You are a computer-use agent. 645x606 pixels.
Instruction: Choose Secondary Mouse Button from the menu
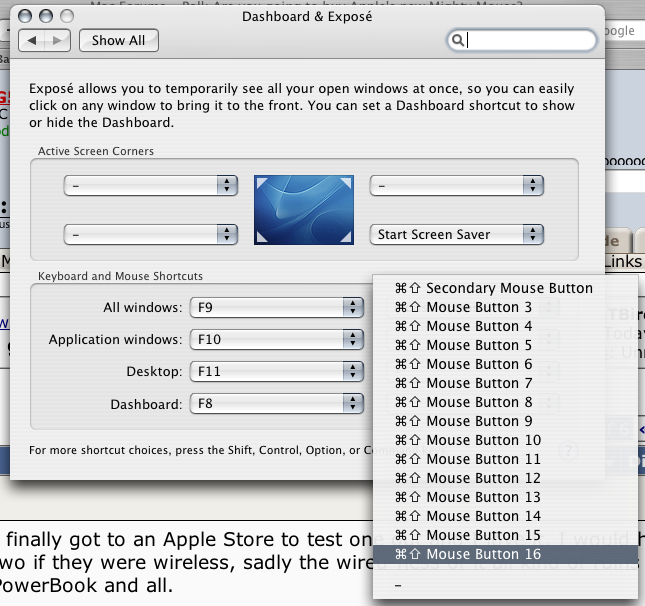pos(506,288)
